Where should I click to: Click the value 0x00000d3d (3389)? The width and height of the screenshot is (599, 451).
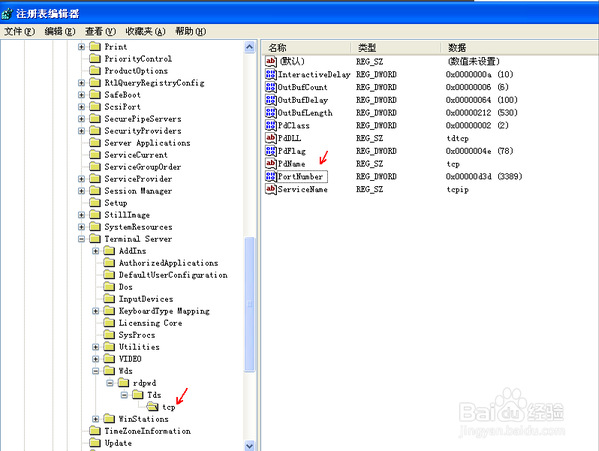[x=484, y=176]
